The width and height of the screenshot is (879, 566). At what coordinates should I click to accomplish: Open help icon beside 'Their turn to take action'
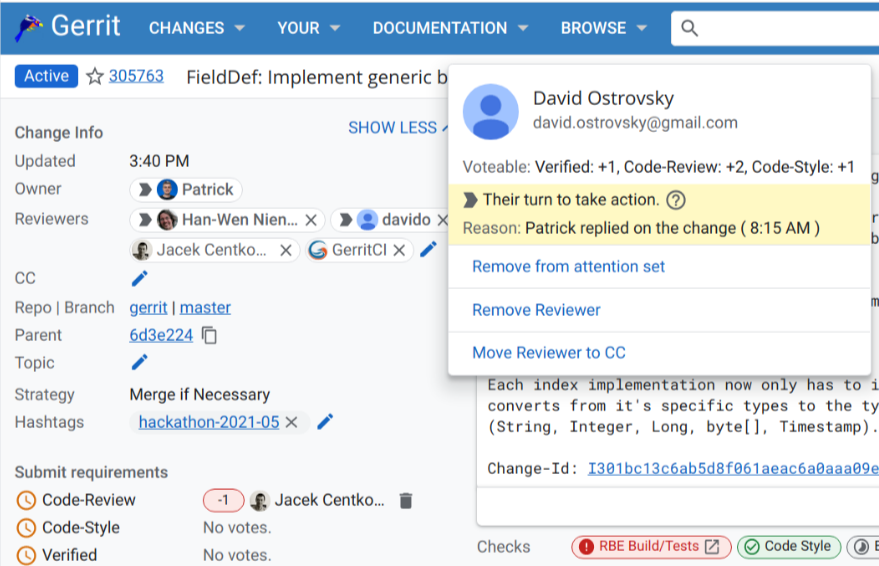676,200
